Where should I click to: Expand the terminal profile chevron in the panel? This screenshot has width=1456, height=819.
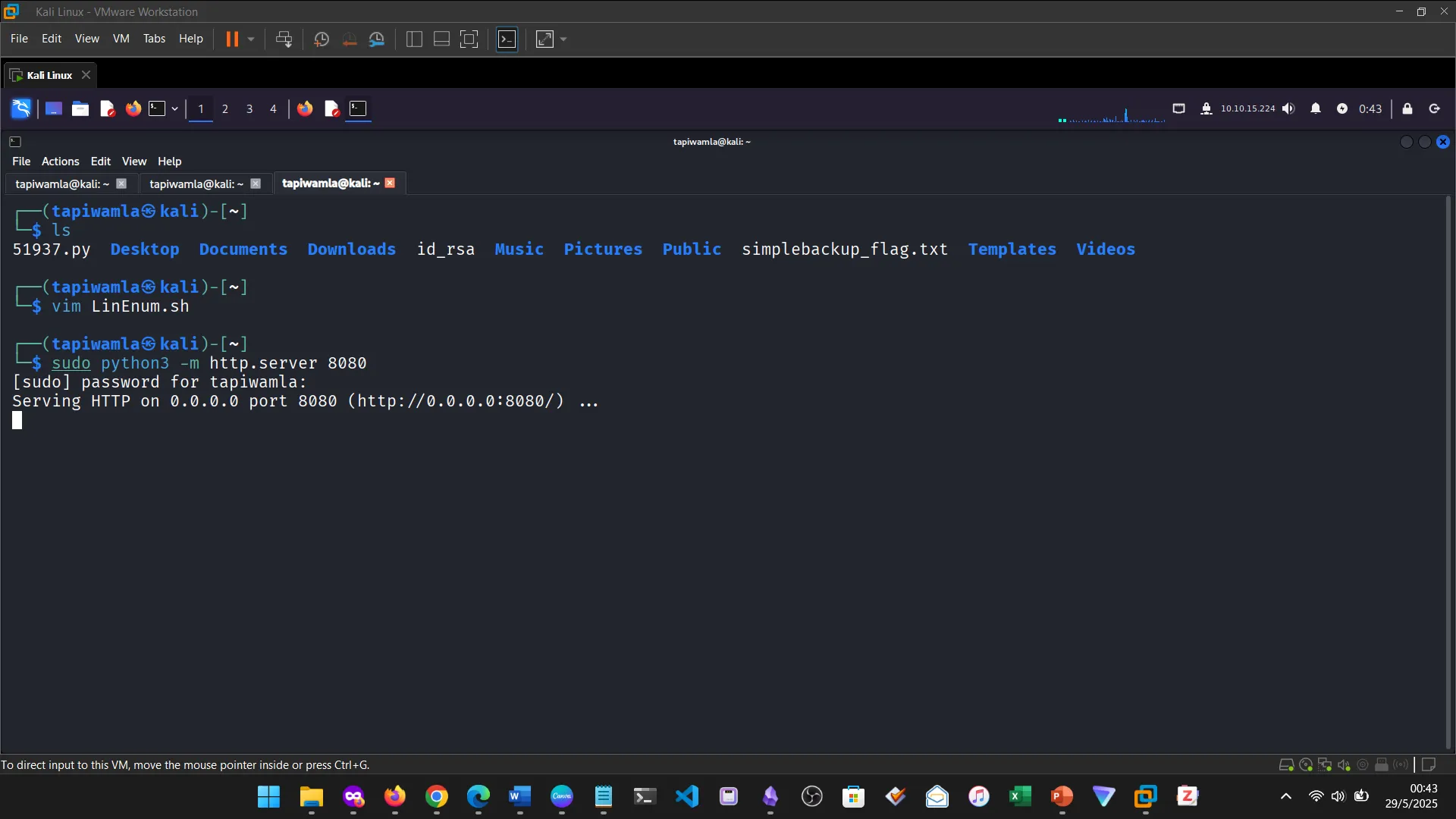click(174, 108)
